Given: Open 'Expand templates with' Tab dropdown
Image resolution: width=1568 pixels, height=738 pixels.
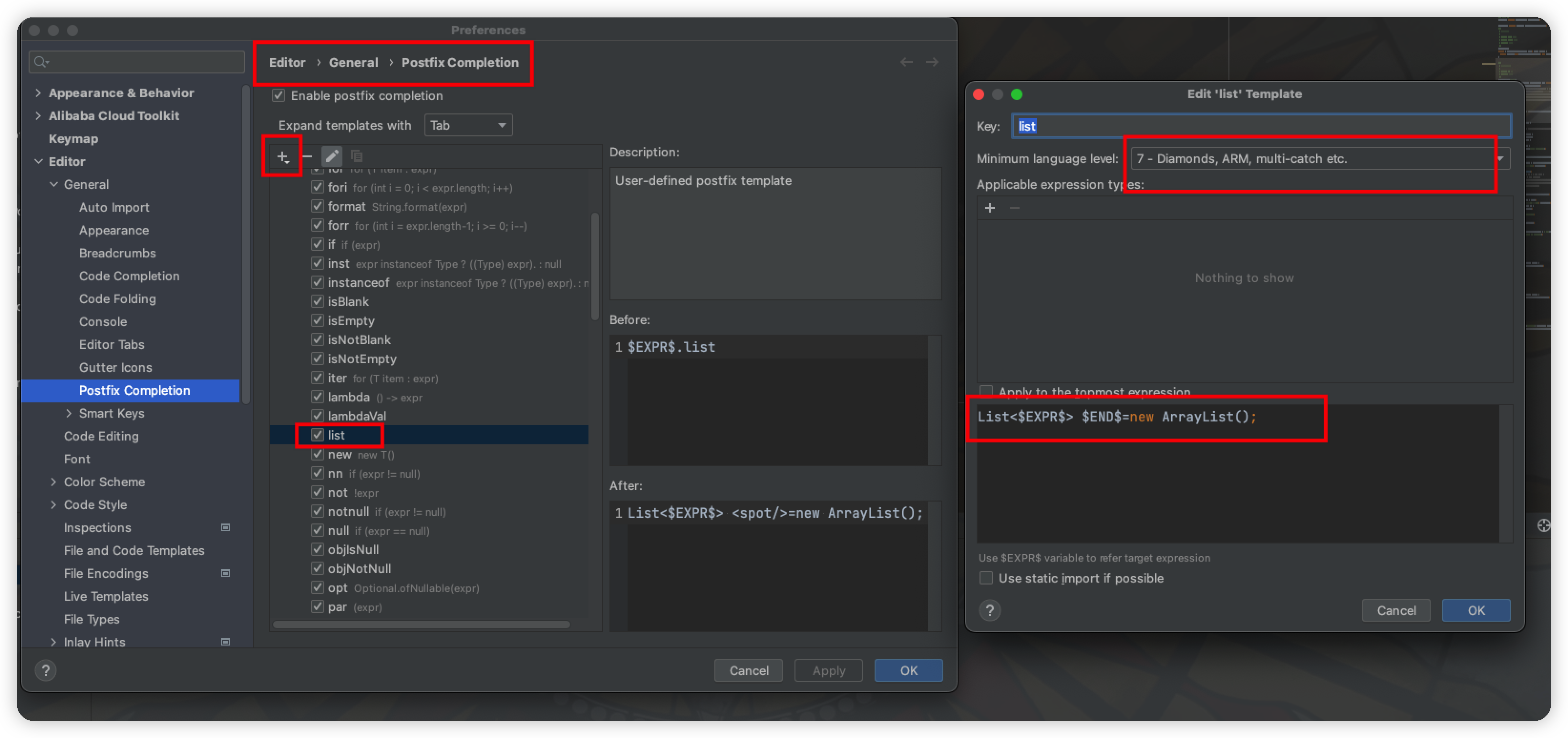Looking at the screenshot, I should [x=468, y=125].
